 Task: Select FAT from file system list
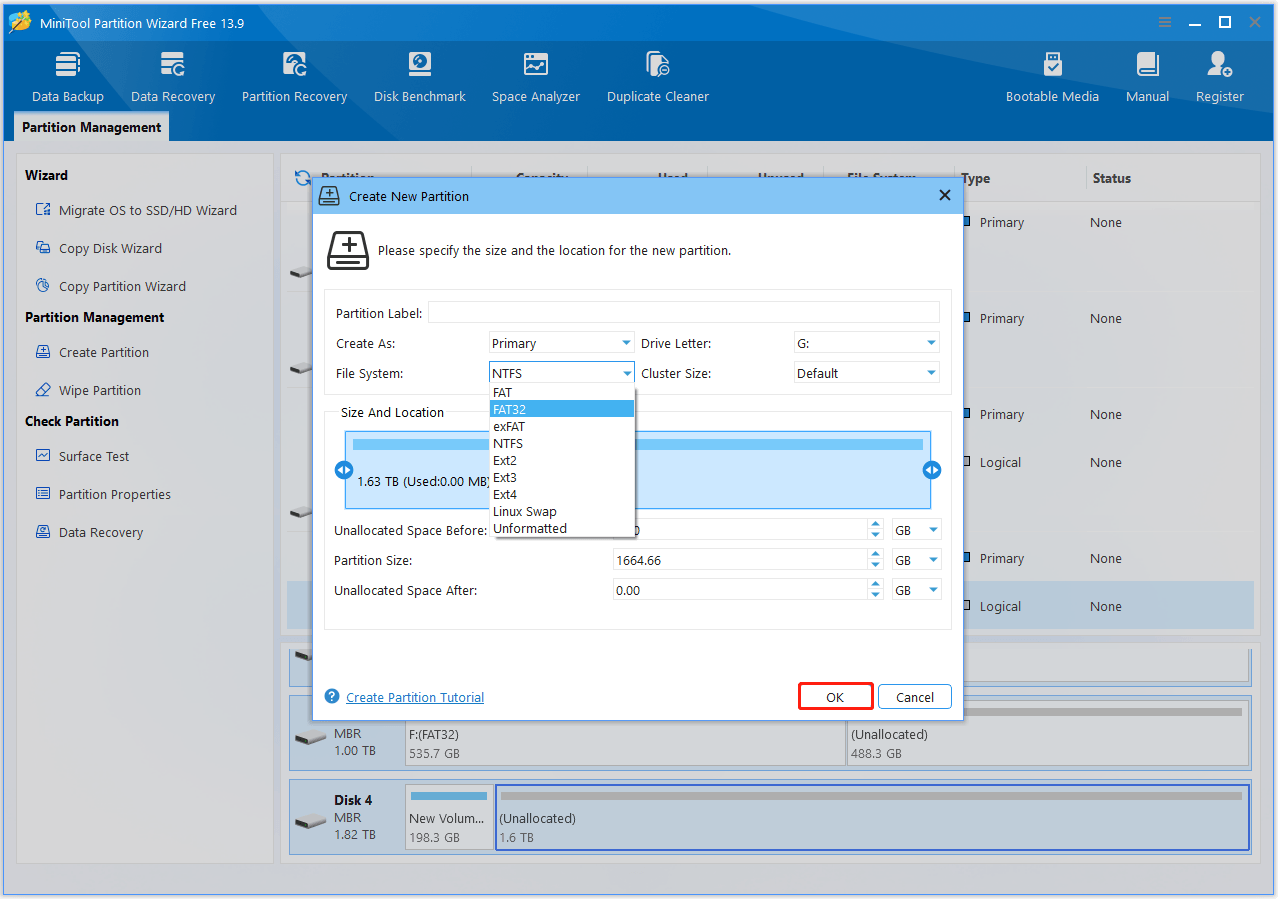(562, 392)
